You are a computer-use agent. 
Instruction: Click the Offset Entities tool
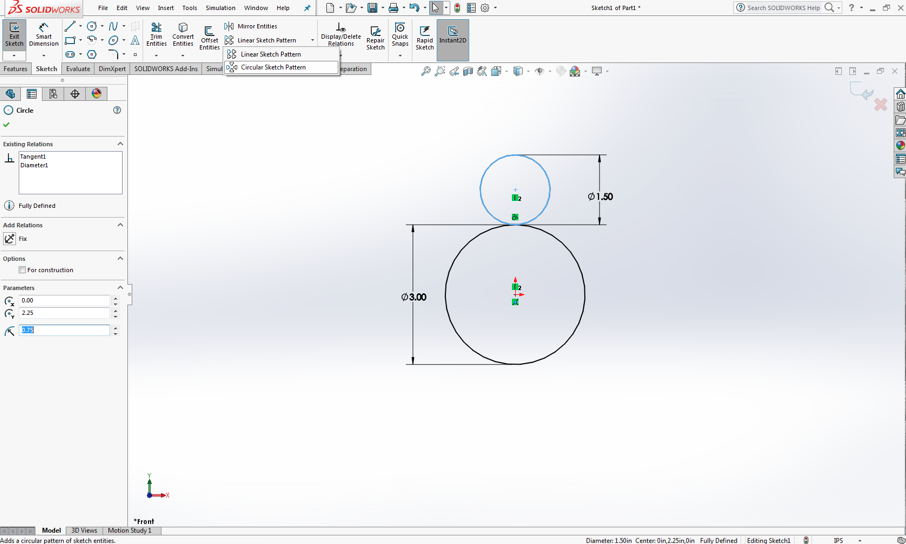(x=209, y=37)
